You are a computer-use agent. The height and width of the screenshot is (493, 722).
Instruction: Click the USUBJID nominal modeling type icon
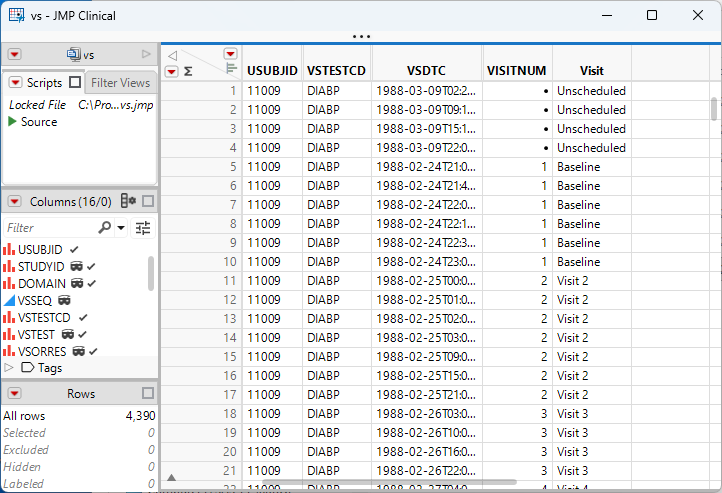(9, 249)
